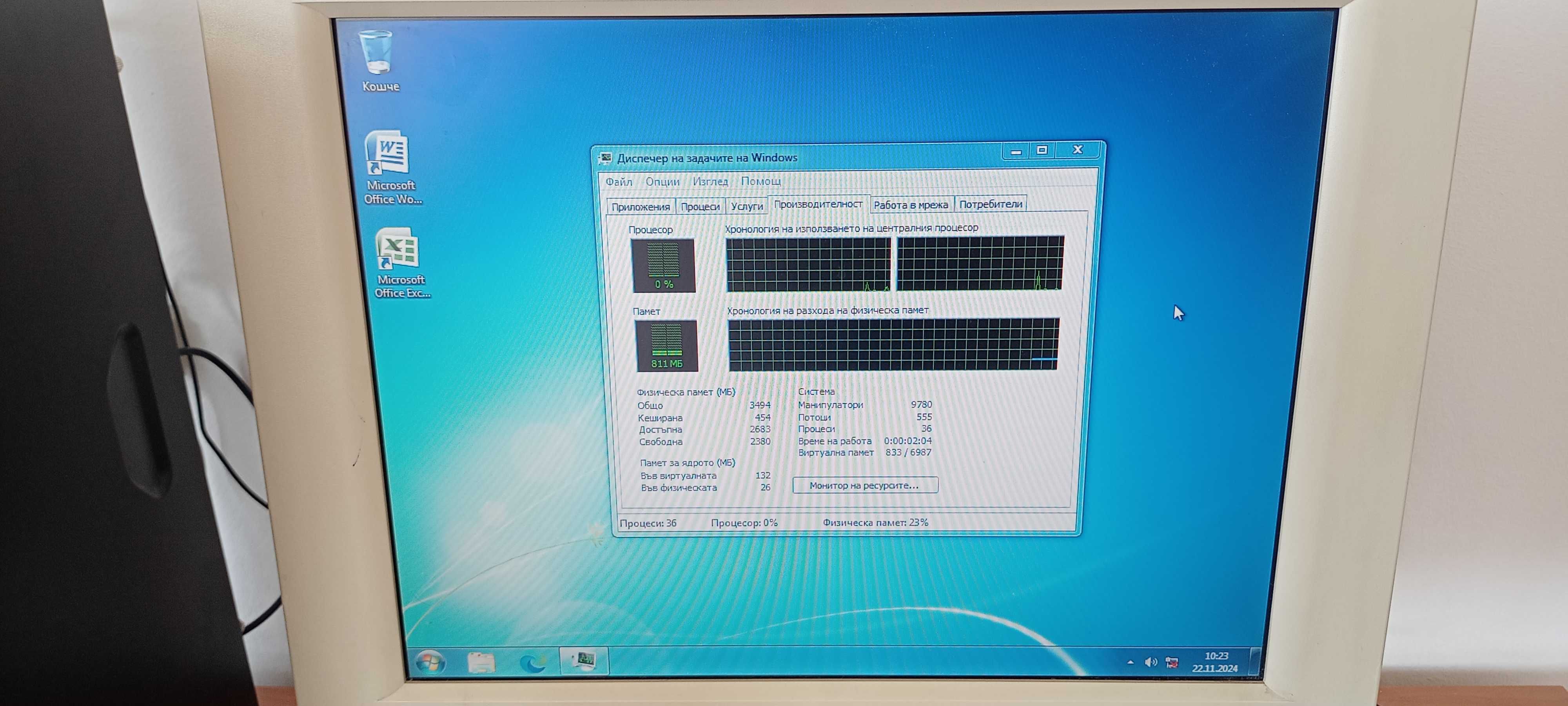Click the Във физическата value 26

click(765, 487)
